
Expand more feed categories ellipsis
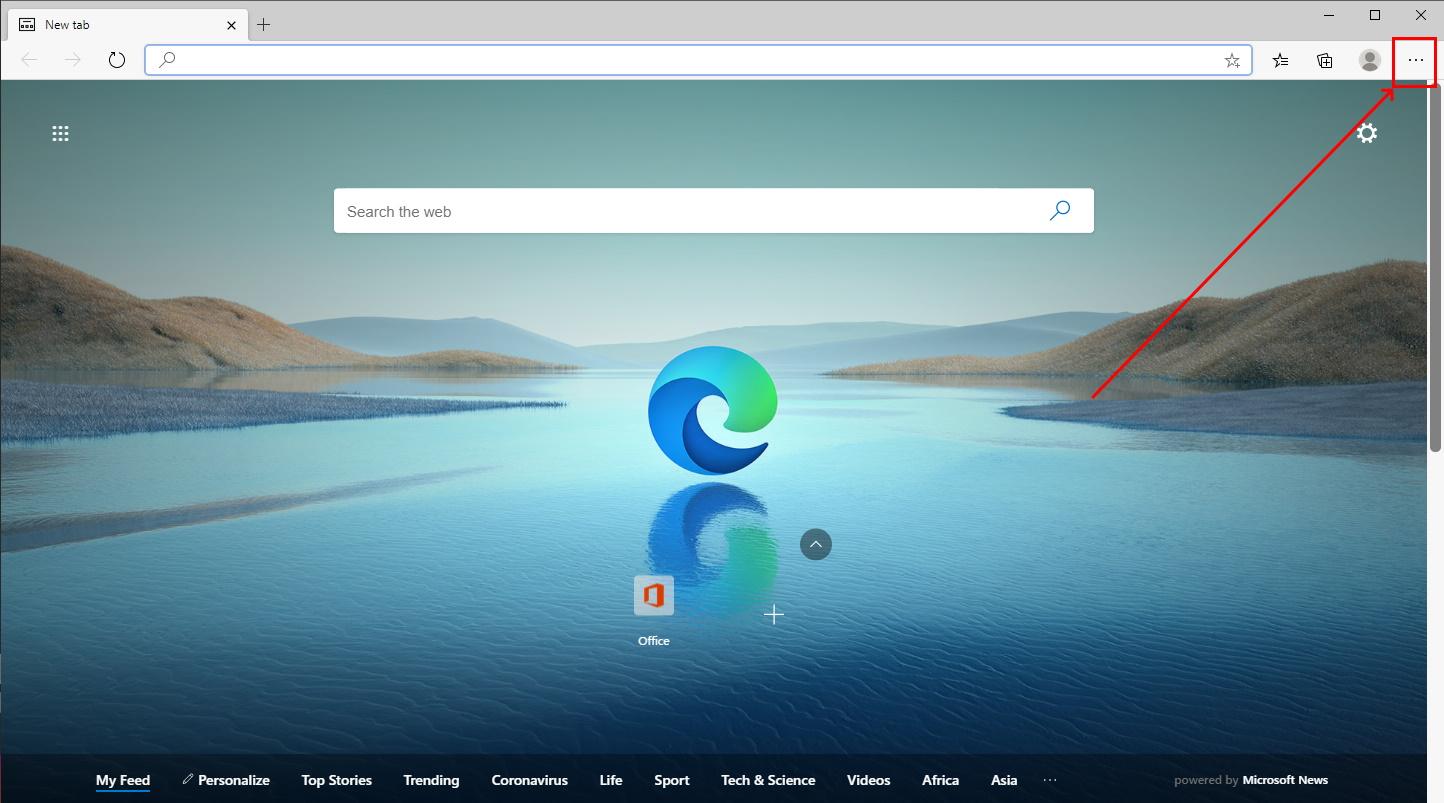pyautogui.click(x=1050, y=780)
